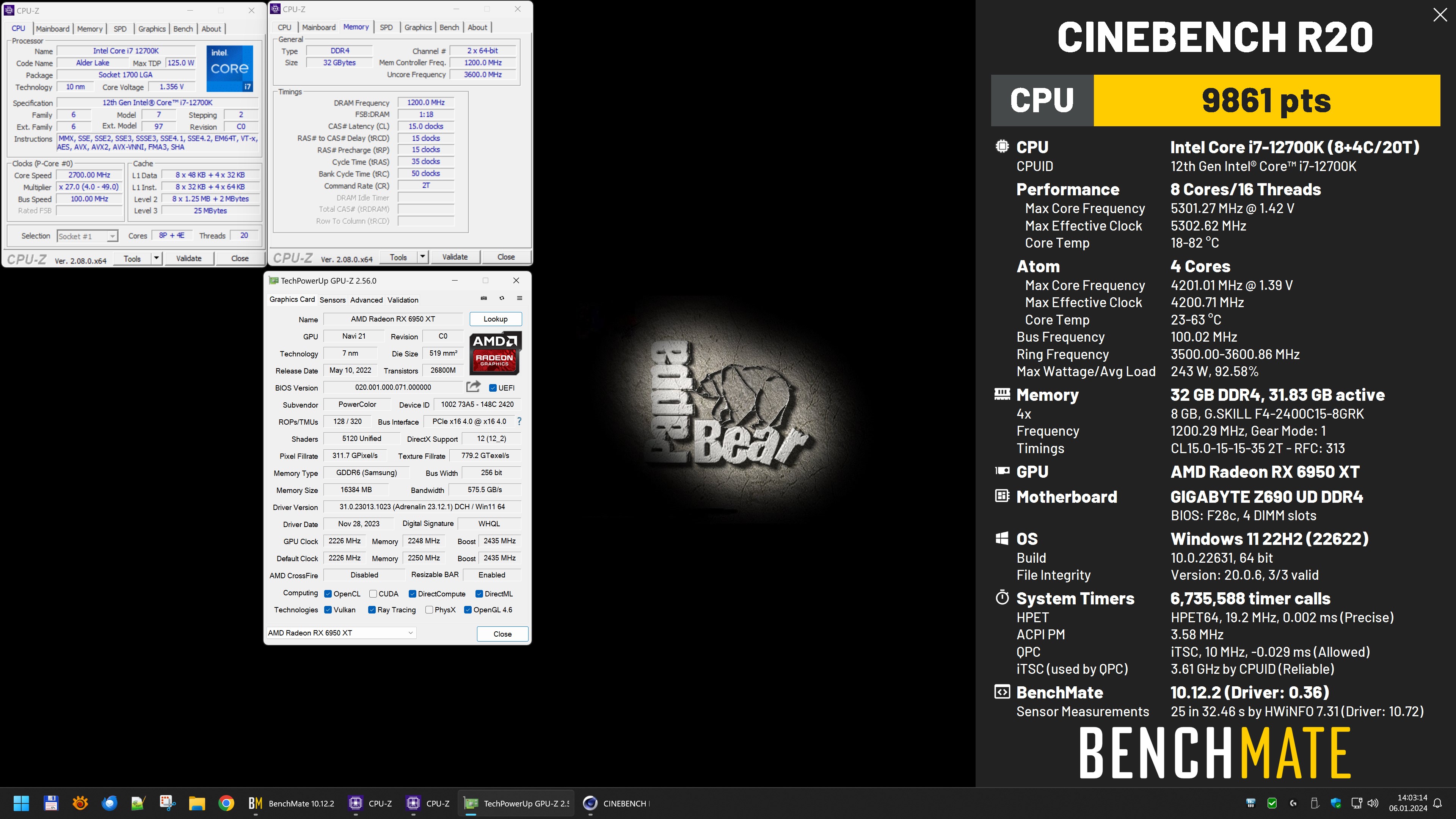Click the GPU-Z refresh icon
This screenshot has width=1456, height=819.
coord(501,298)
